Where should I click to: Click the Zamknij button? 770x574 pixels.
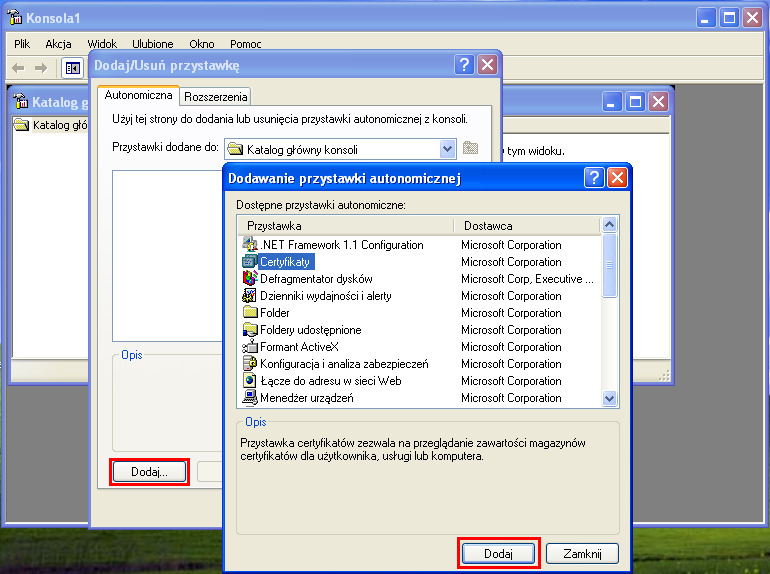click(582, 554)
